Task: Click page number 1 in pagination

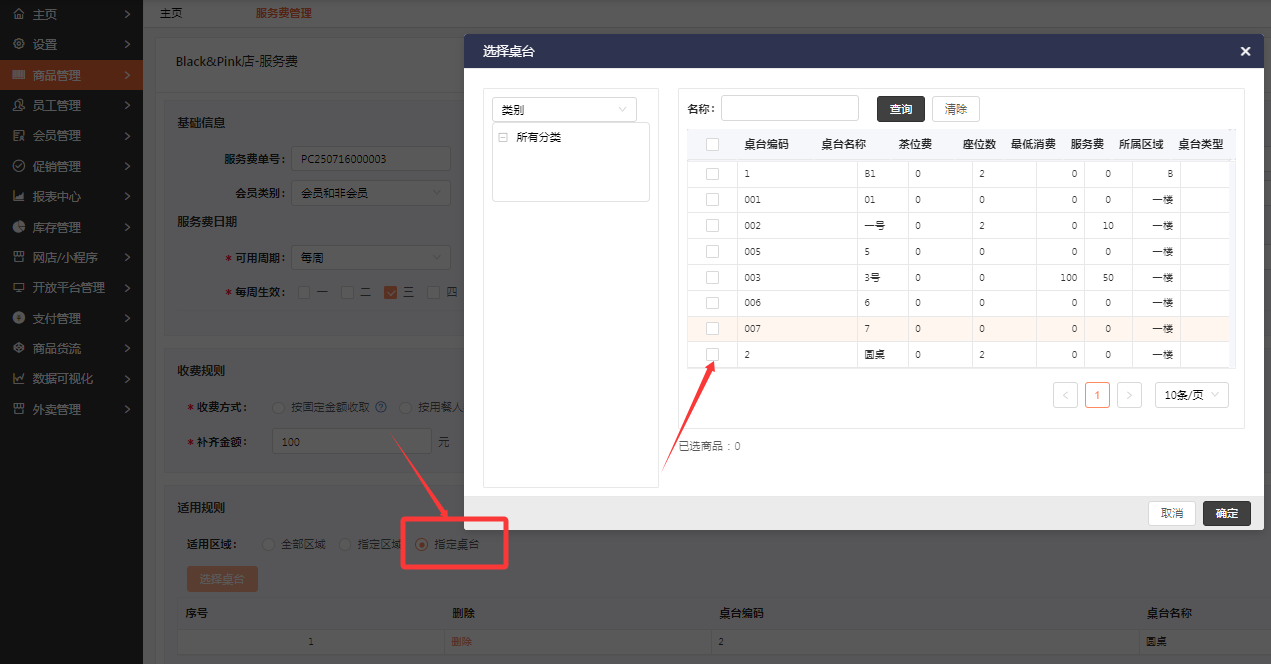Action: pos(1097,395)
